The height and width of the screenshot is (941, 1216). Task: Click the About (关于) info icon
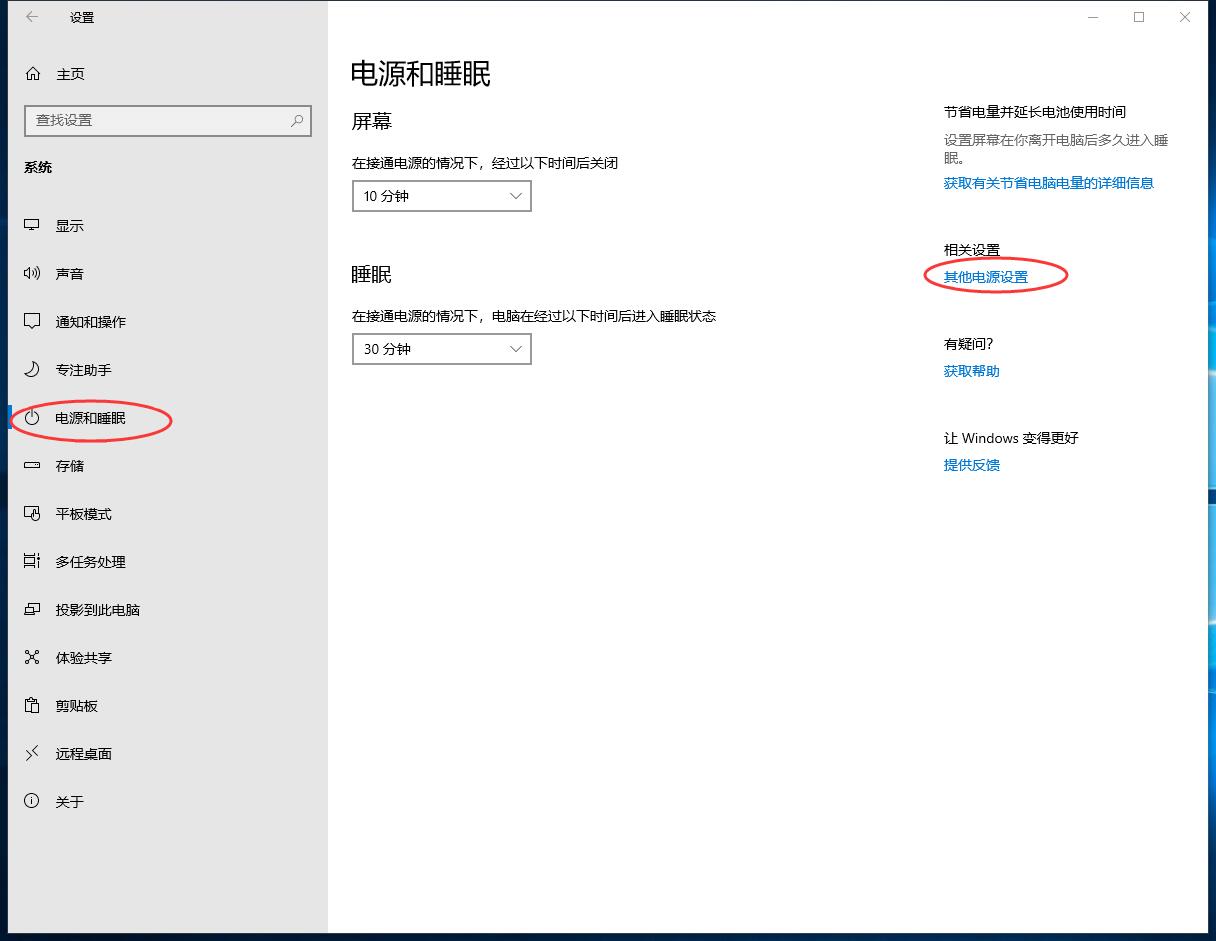(32, 802)
